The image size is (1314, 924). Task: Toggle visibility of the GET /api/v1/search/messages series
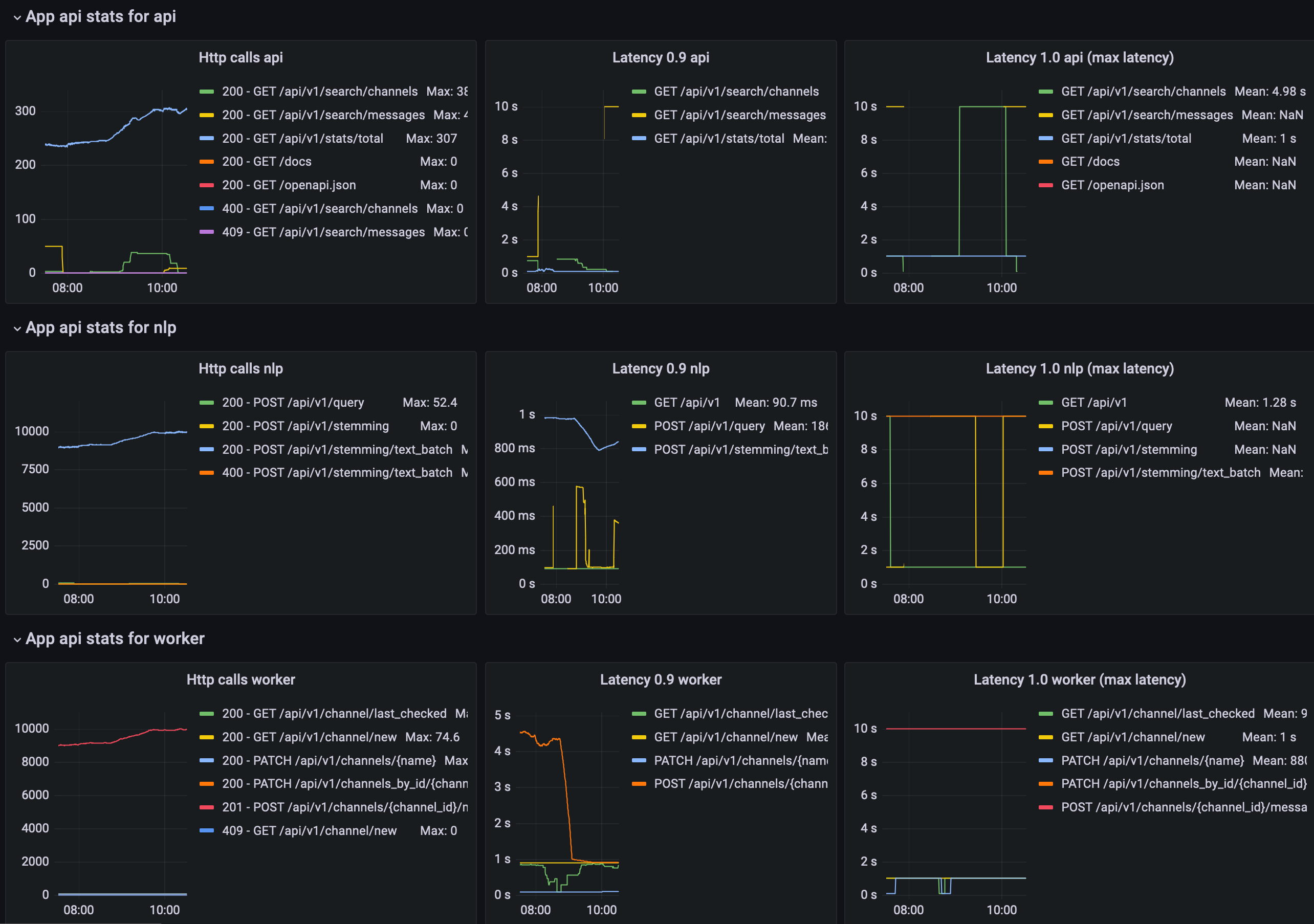coord(639,115)
